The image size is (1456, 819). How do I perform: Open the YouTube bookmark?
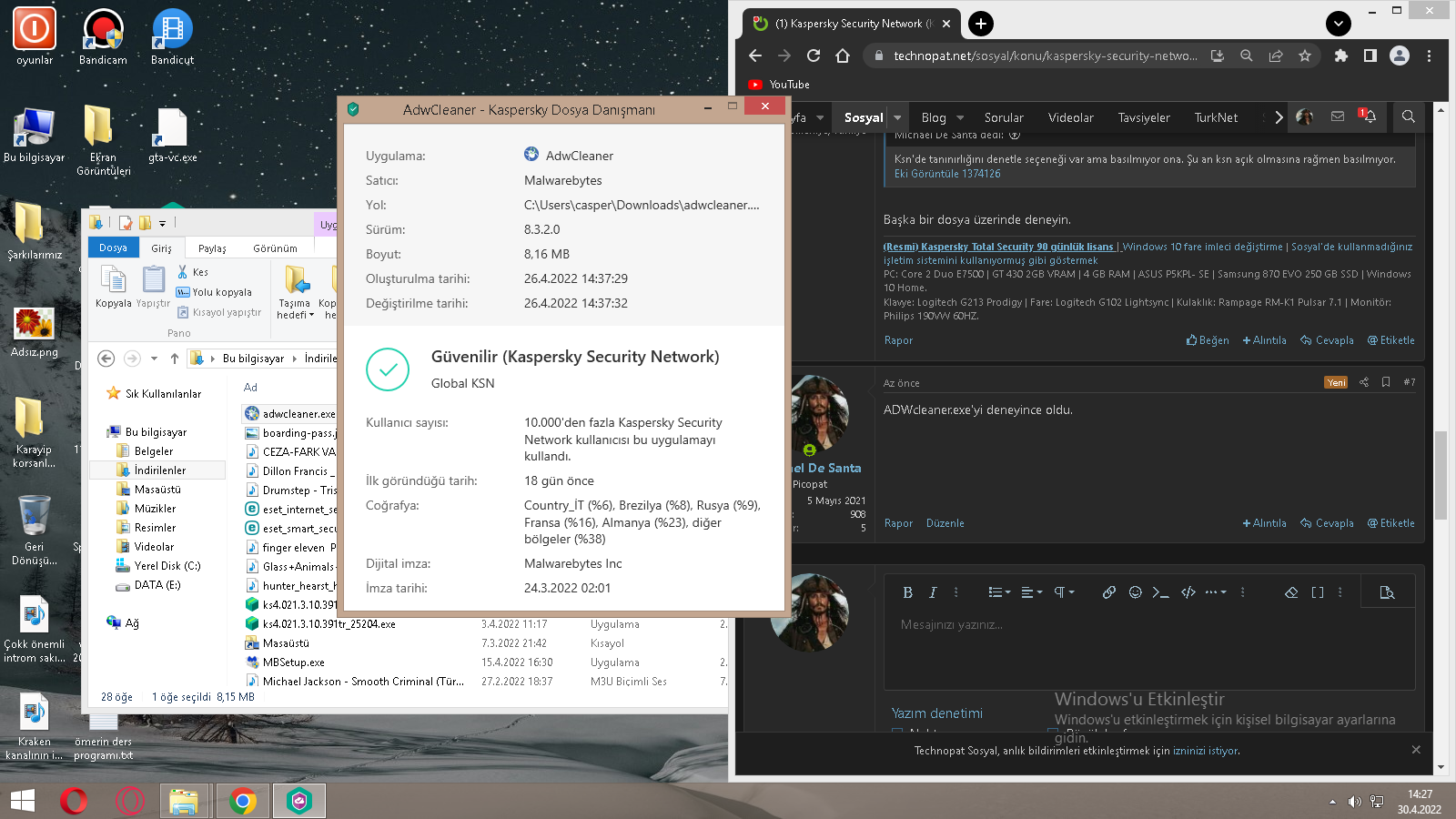tap(779, 85)
